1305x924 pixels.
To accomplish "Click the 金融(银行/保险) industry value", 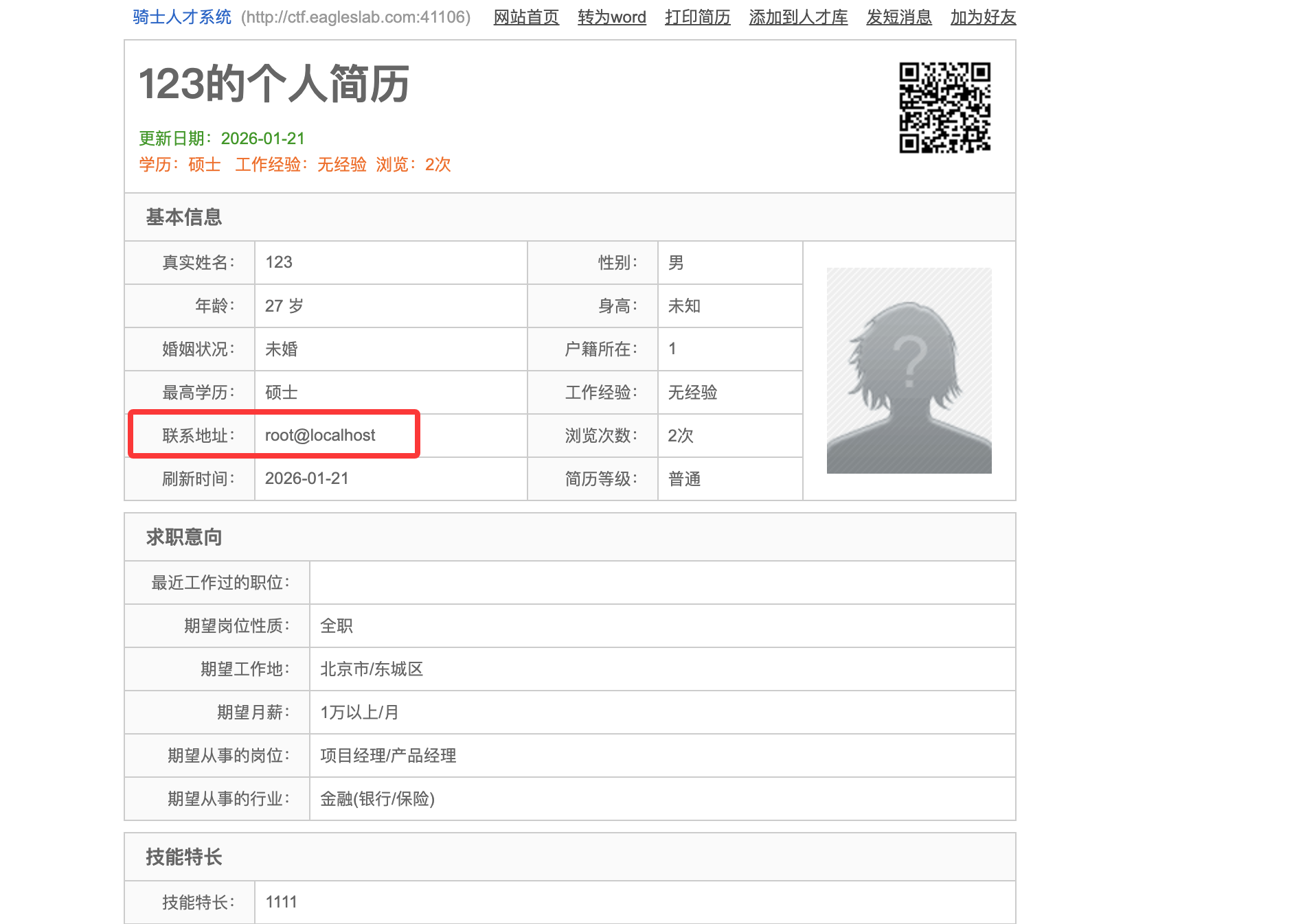I will (377, 799).
